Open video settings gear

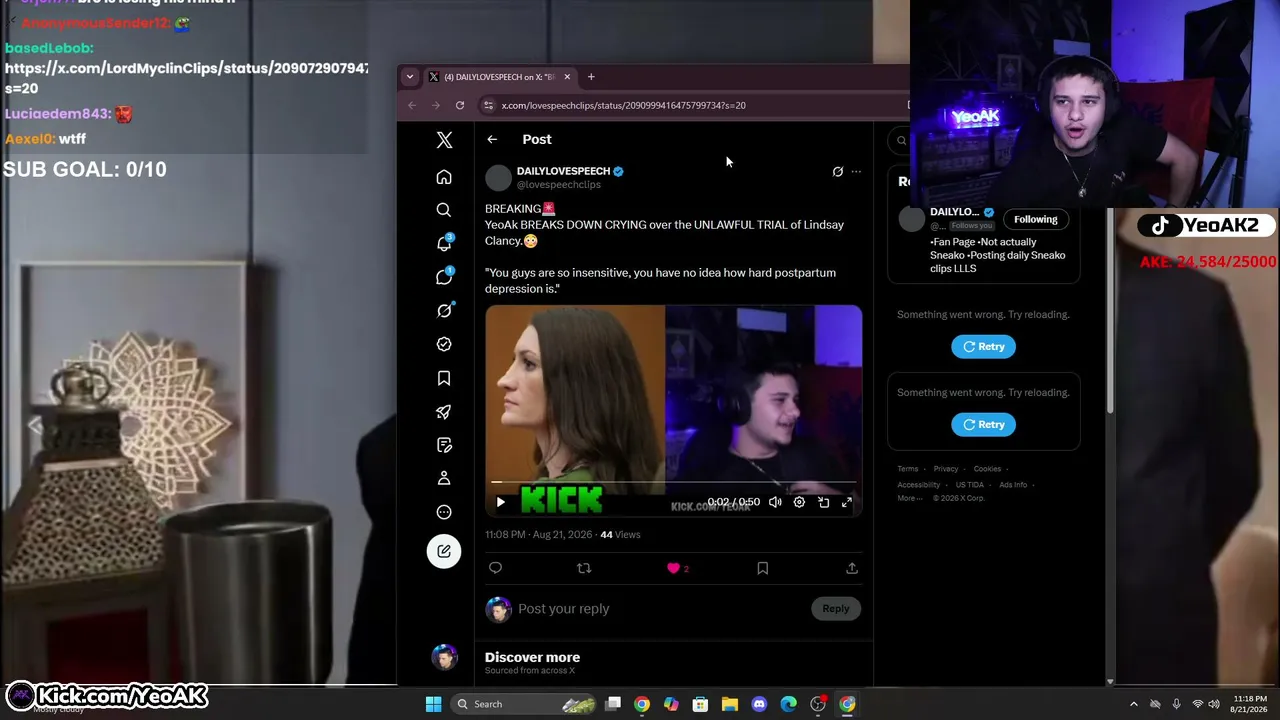(x=799, y=502)
